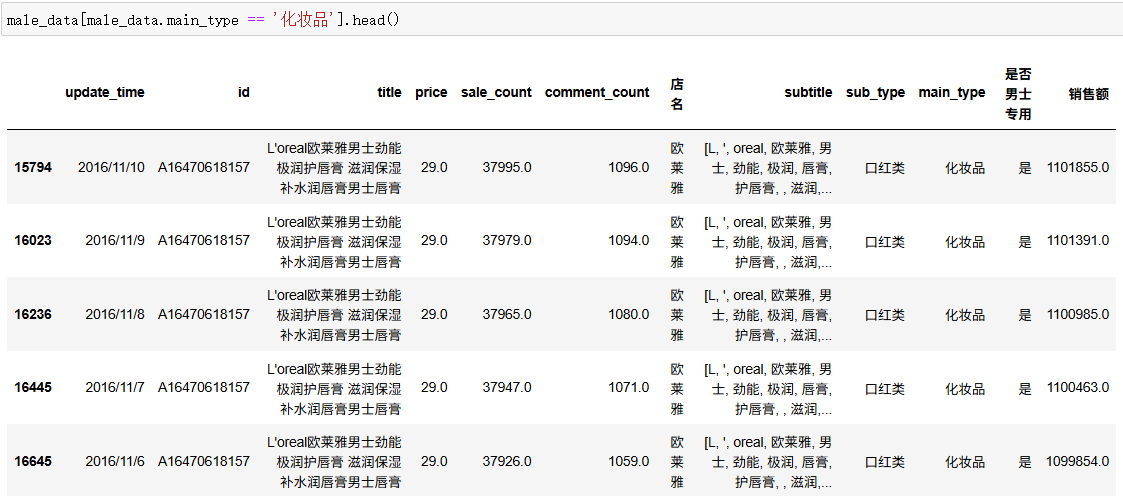Click 销售额 value 1100985.0
The height and width of the screenshot is (496, 1123).
1078,315
